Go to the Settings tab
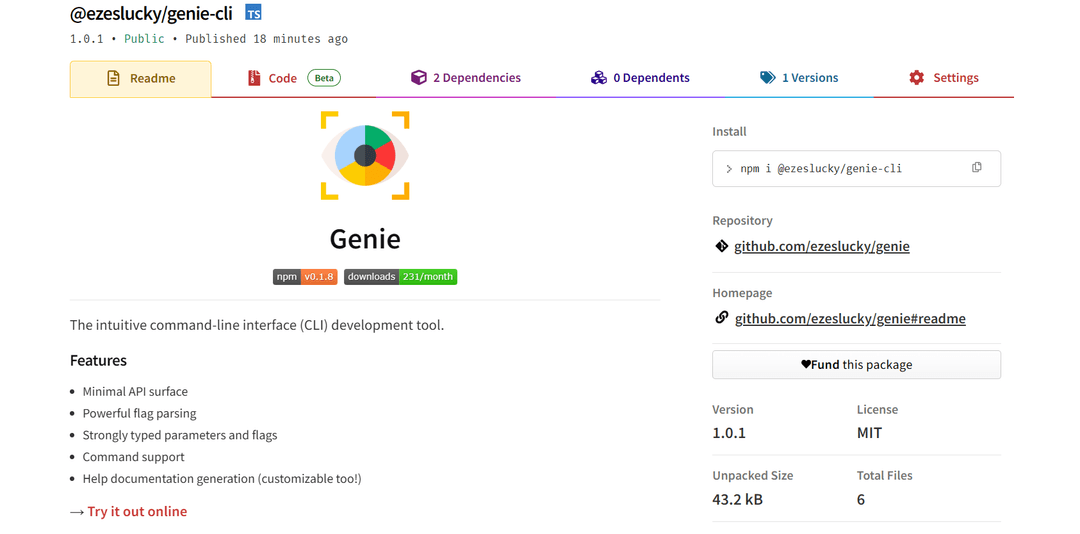1080x534 pixels. (944, 78)
